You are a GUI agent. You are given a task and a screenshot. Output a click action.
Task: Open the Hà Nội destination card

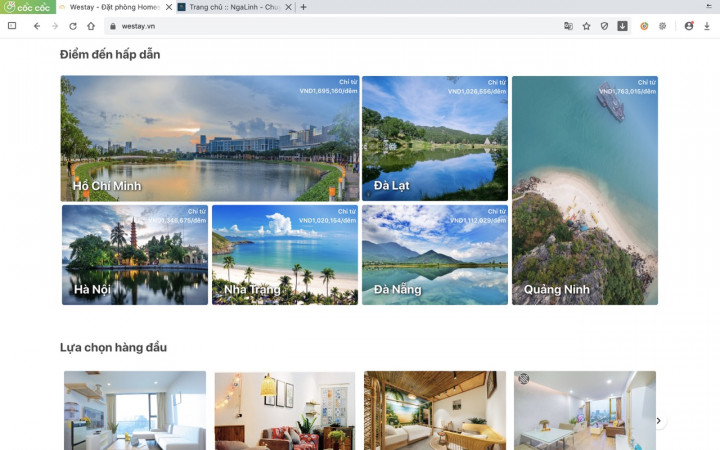point(135,255)
